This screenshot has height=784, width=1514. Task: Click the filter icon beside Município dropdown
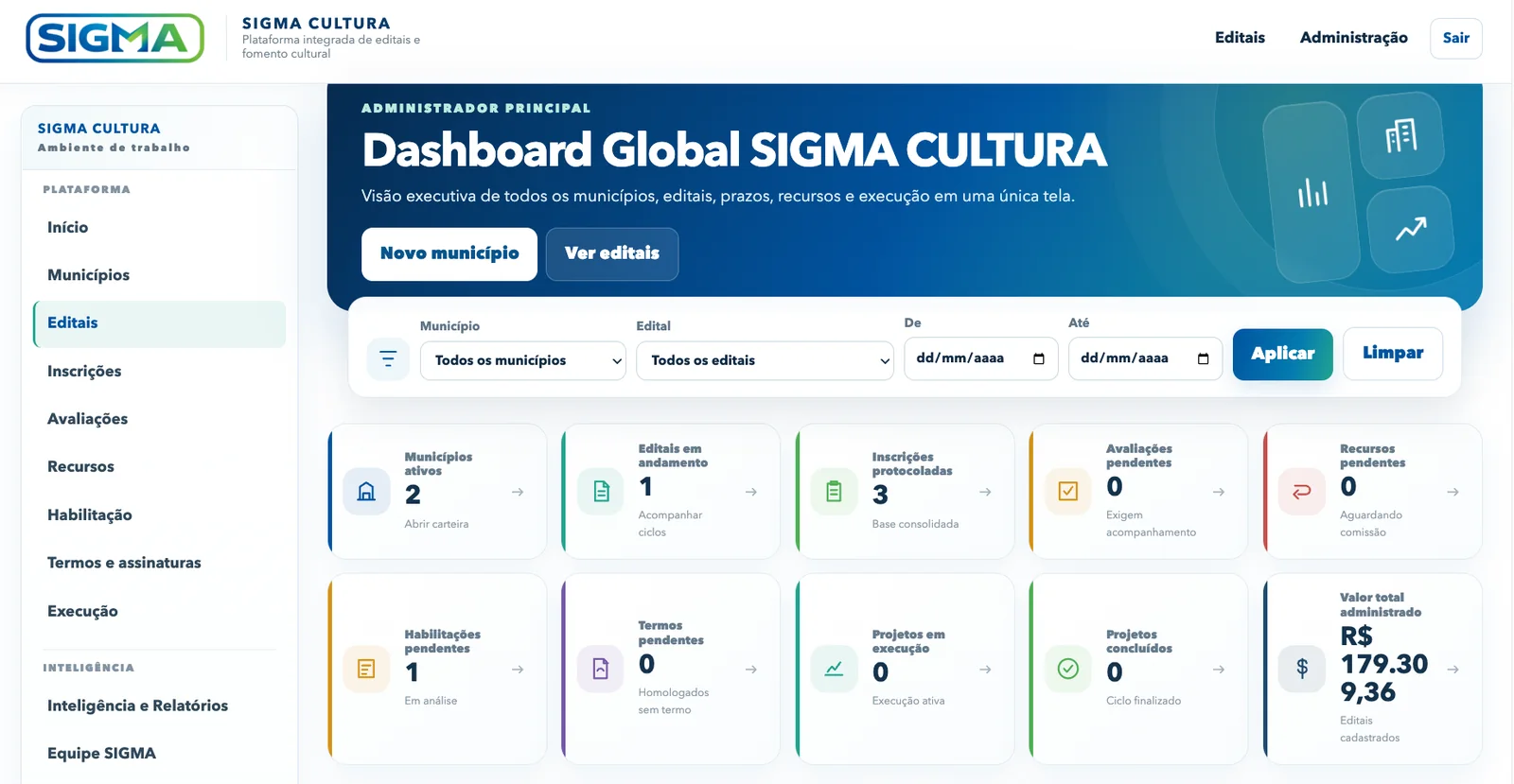[388, 359]
